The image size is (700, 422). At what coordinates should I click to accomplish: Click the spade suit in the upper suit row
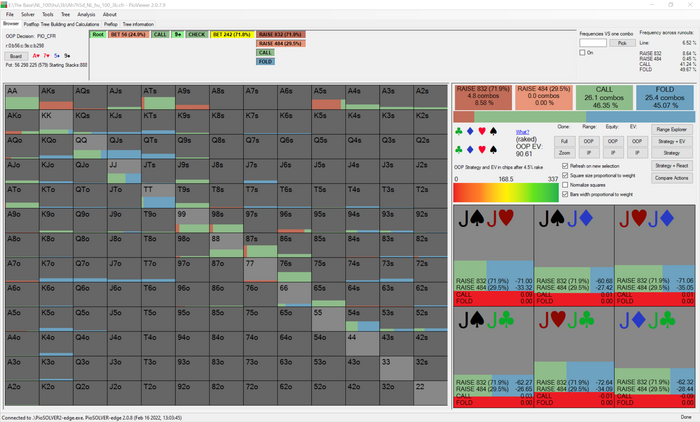[x=493, y=131]
